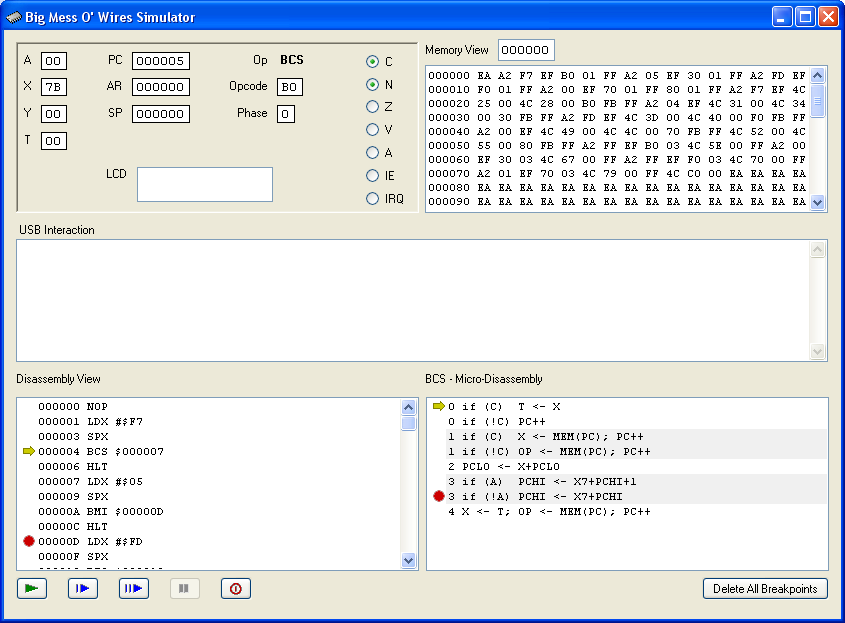Click the Opcode field showing B0
Screen dimensions: 845x623
coord(290,87)
